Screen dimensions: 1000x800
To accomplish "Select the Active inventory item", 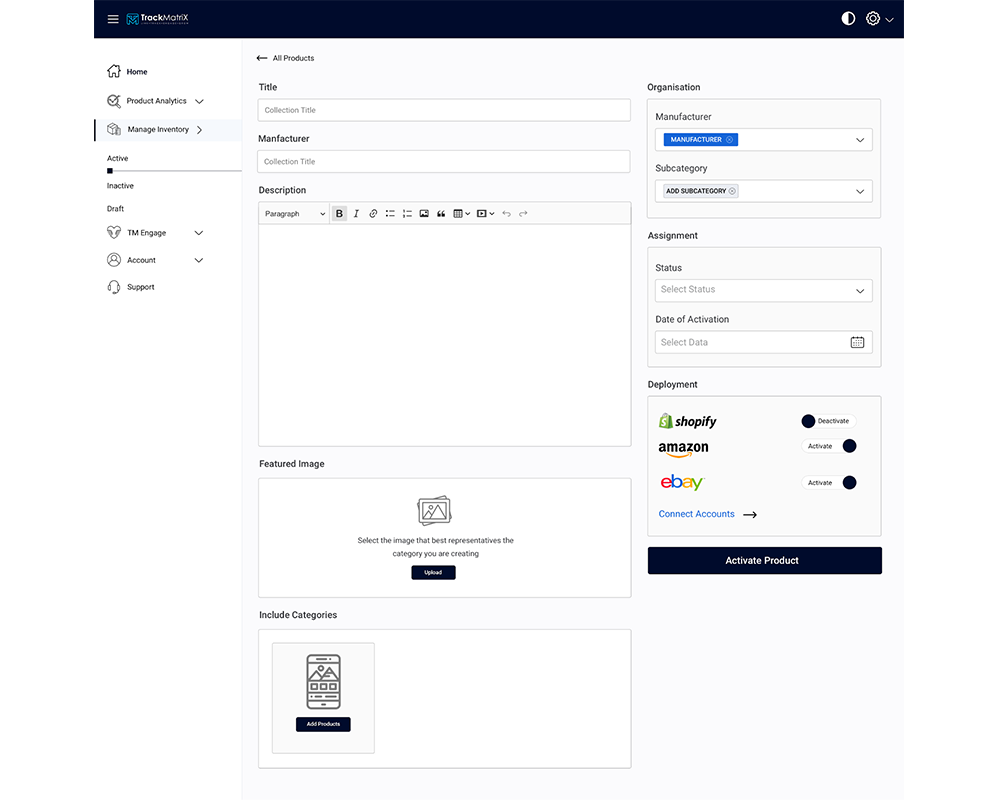I will [x=117, y=158].
